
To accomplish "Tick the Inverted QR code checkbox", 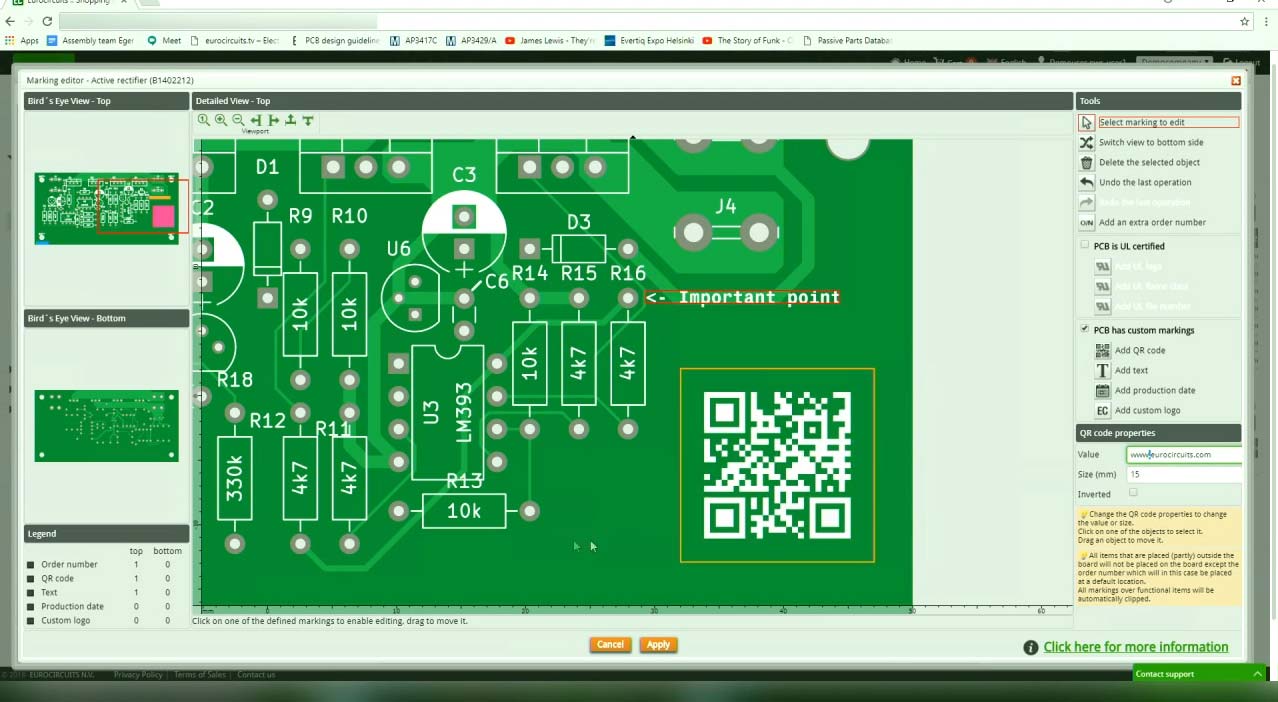I will click(x=1133, y=493).
